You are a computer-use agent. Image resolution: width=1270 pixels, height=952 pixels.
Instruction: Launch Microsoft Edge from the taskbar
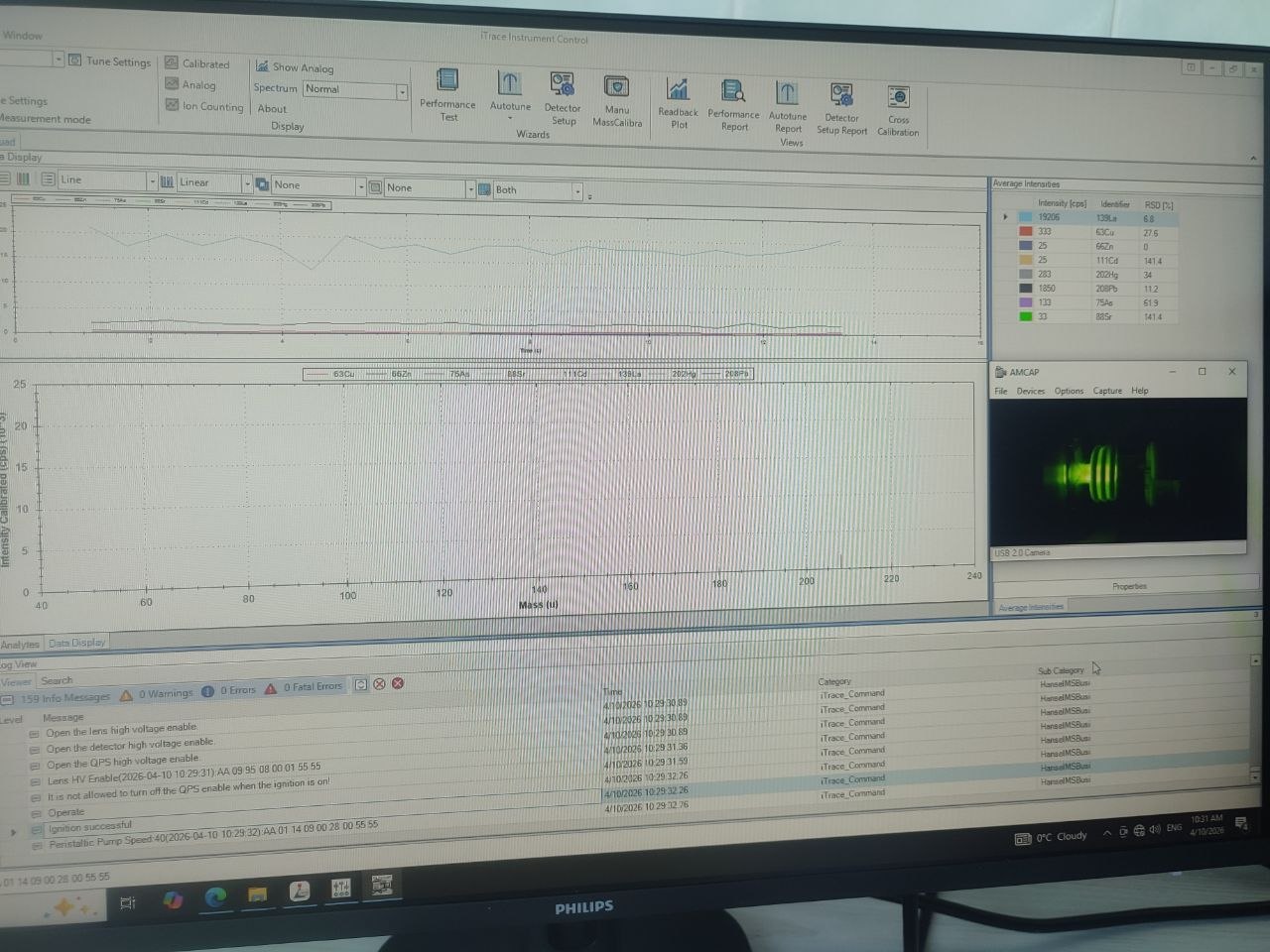click(215, 896)
